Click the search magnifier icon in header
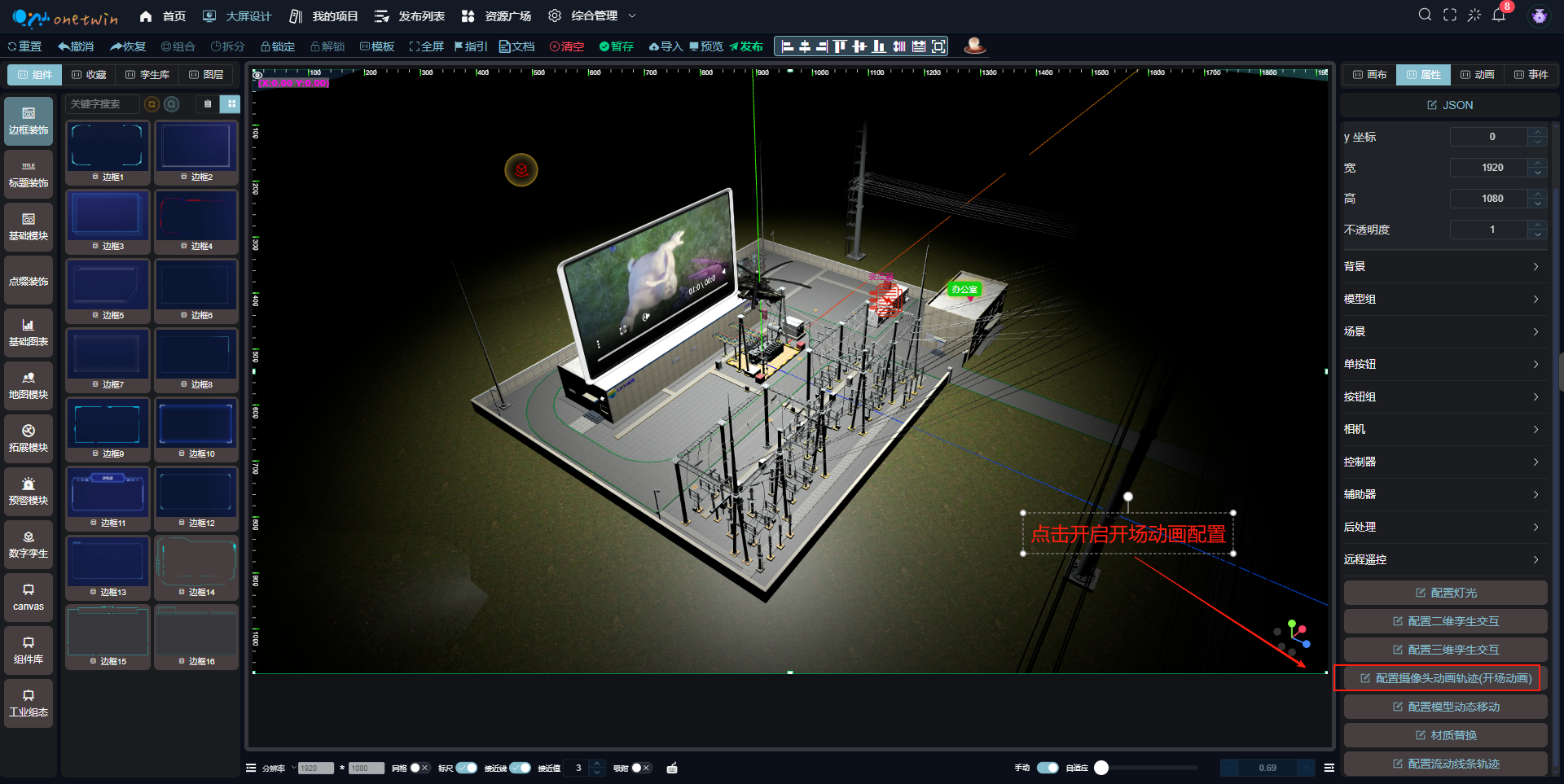Image resolution: width=1564 pixels, height=784 pixels. 1425,15
